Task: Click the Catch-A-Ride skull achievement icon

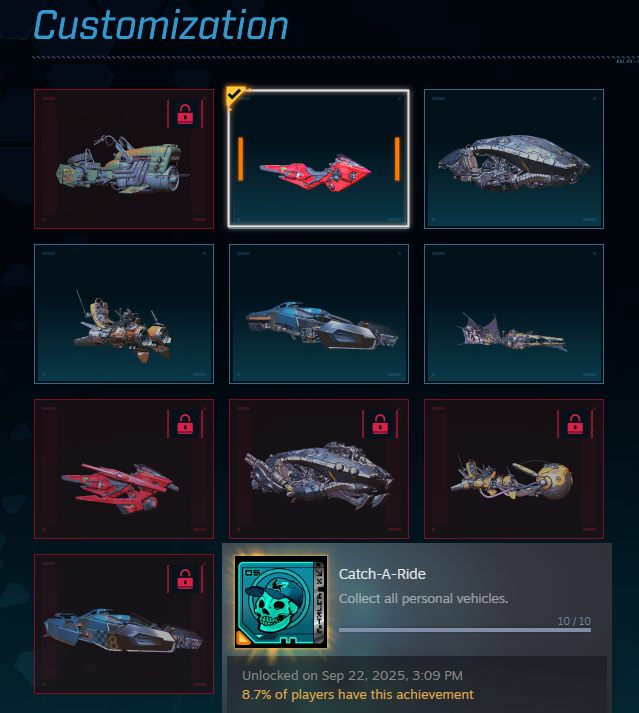Action: click(x=281, y=602)
